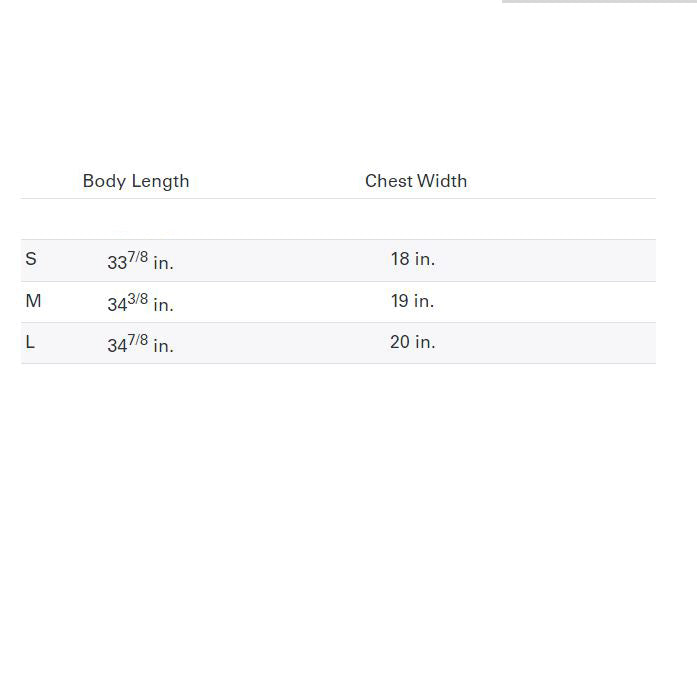Click the Chest Width column header
The width and height of the screenshot is (697, 676).
point(416,181)
